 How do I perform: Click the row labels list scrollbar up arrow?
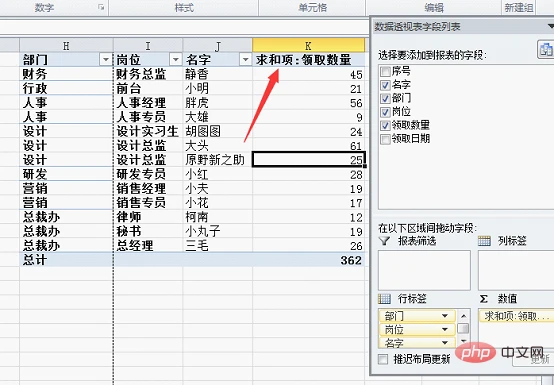[463, 315]
